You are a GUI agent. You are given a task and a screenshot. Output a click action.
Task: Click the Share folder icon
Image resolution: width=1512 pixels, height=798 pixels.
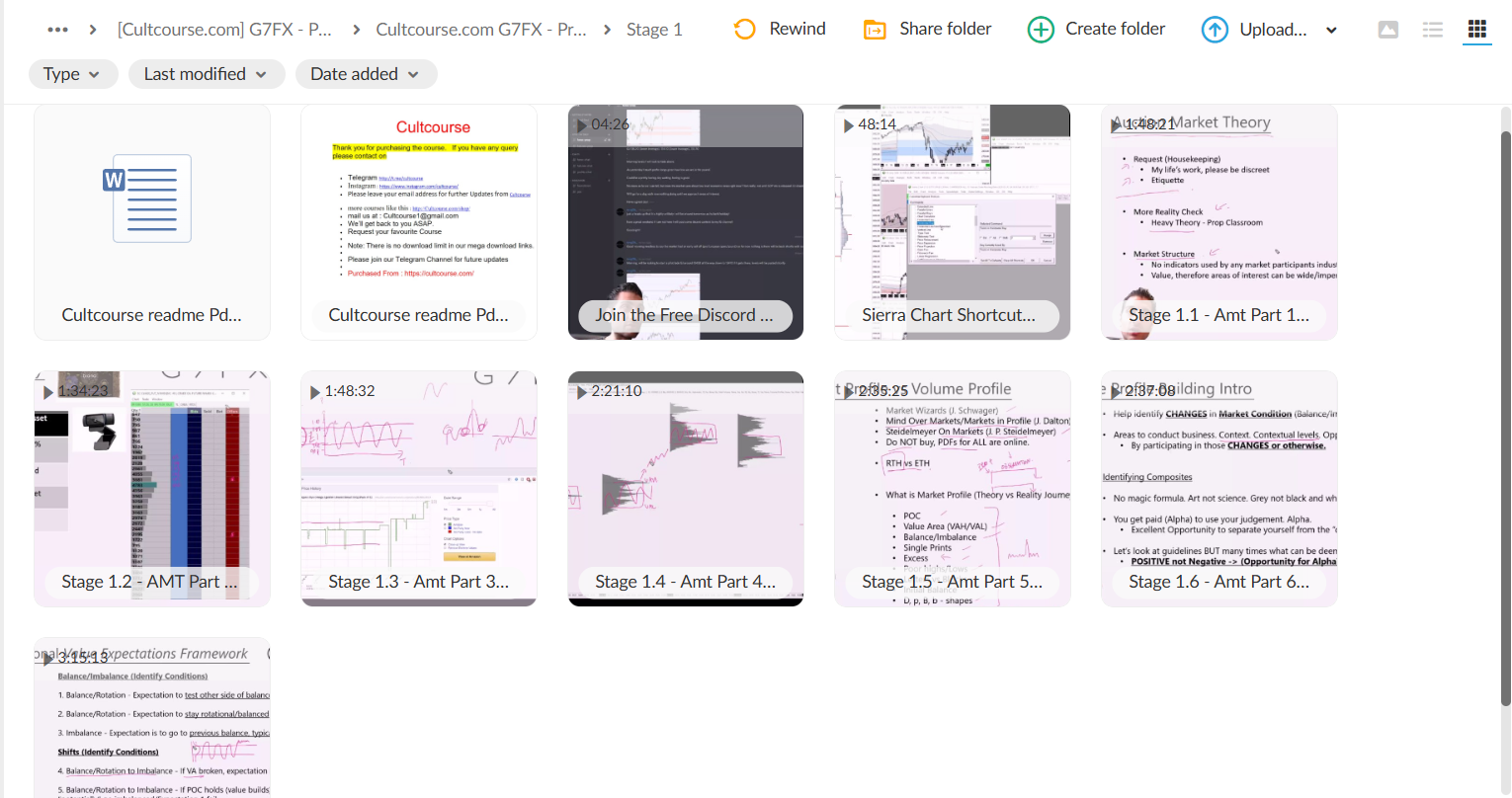pyautogui.click(x=875, y=30)
